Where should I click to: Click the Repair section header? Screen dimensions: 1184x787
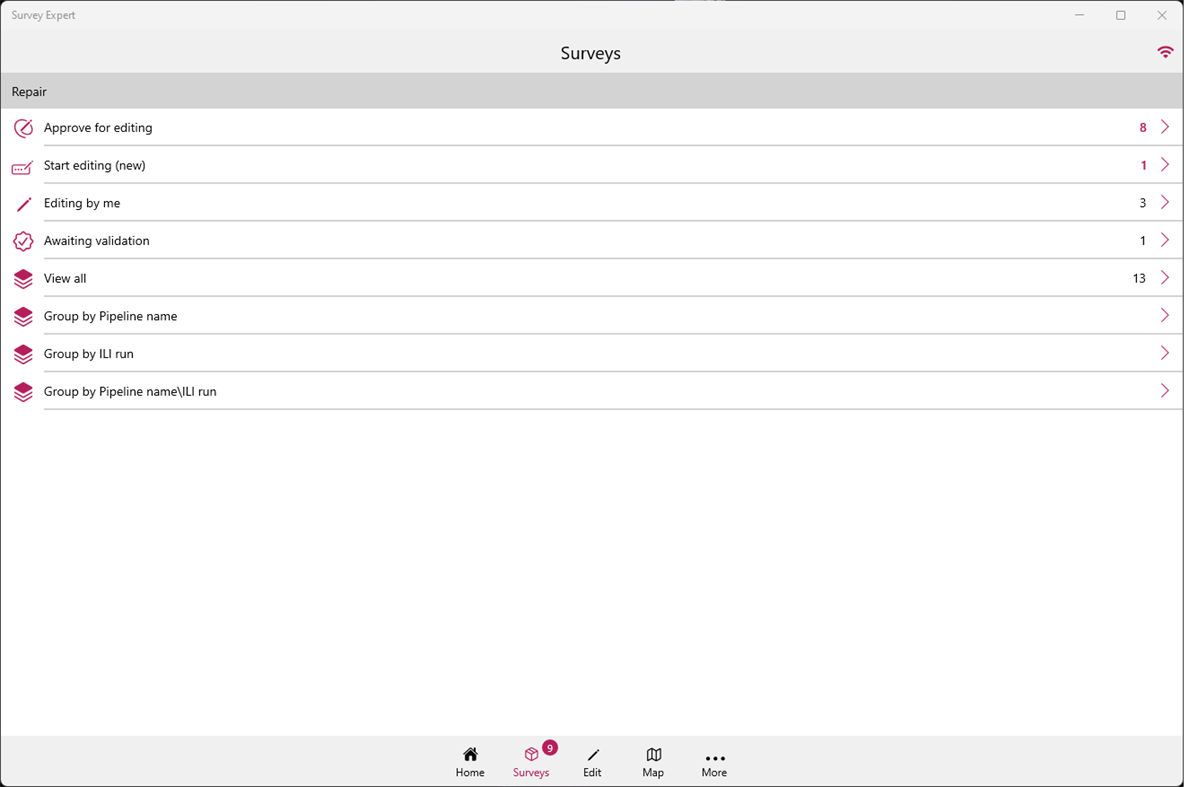(x=592, y=91)
